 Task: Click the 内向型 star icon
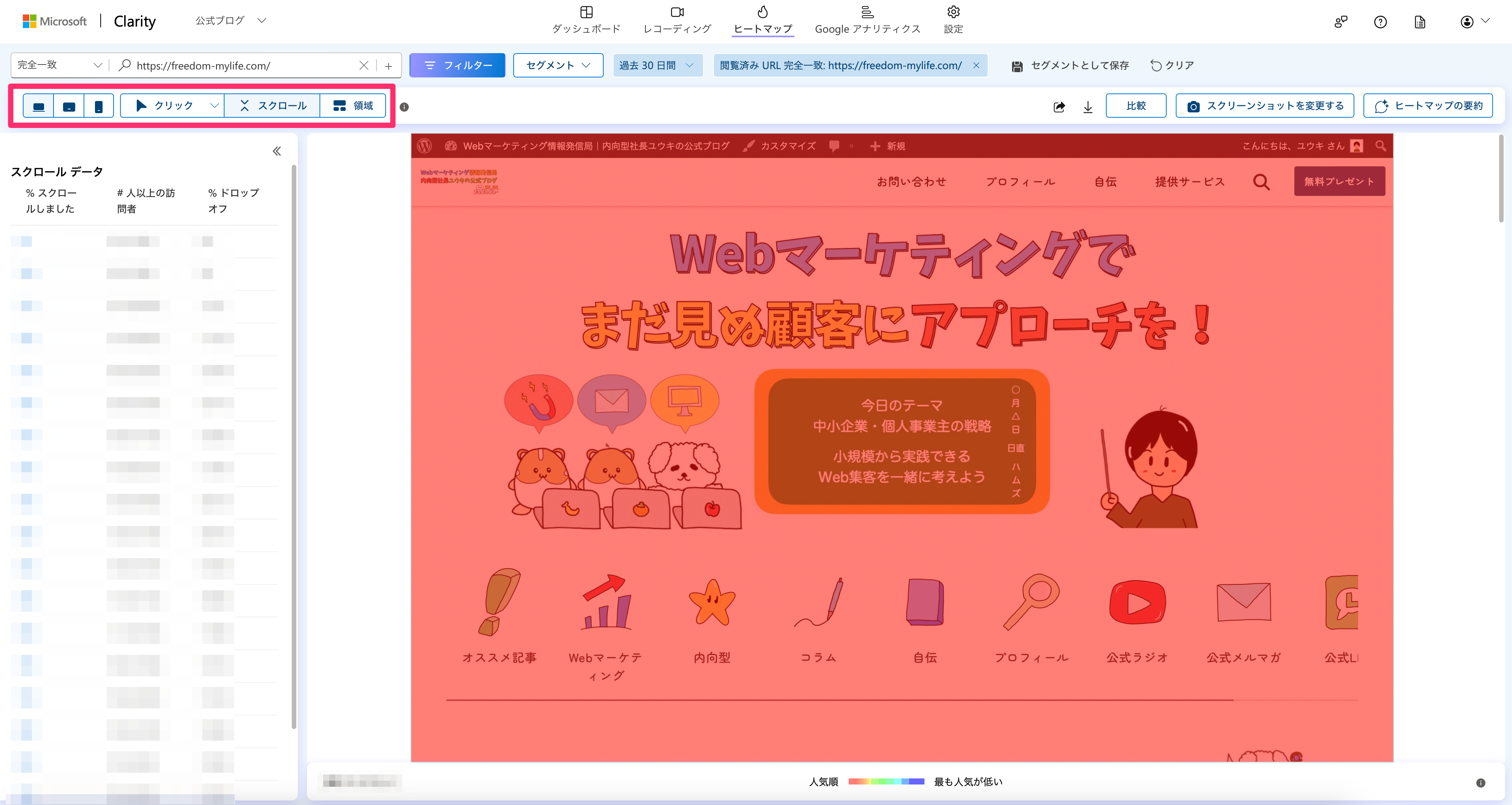coord(712,602)
